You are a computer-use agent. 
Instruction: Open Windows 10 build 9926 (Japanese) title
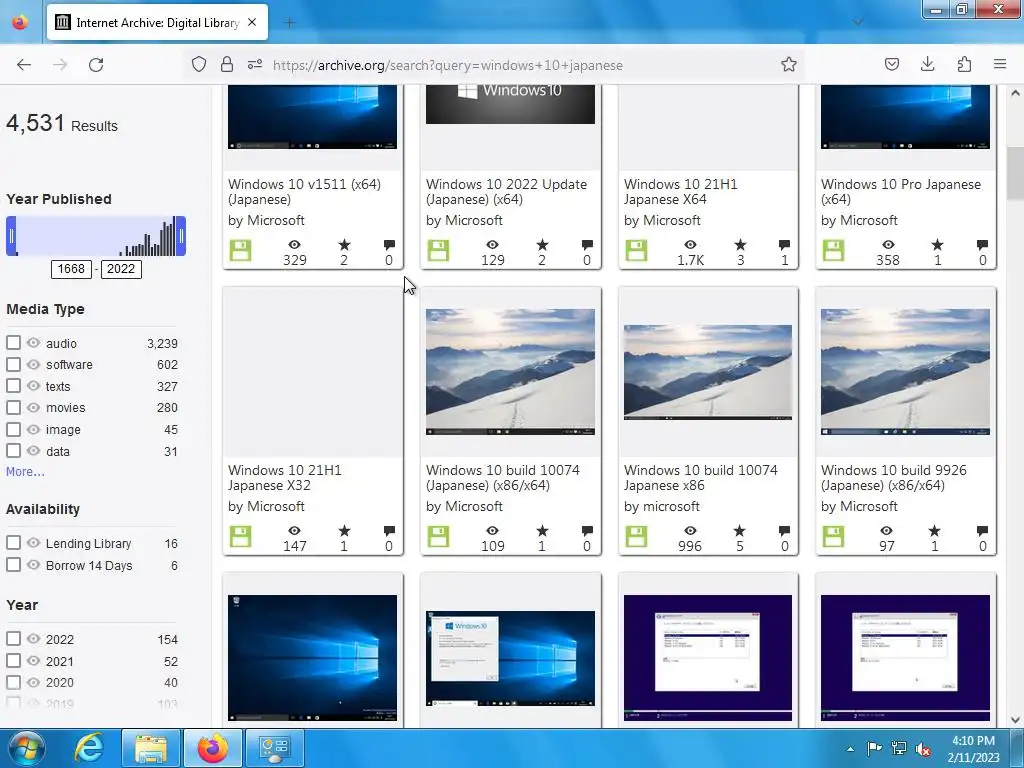point(893,477)
